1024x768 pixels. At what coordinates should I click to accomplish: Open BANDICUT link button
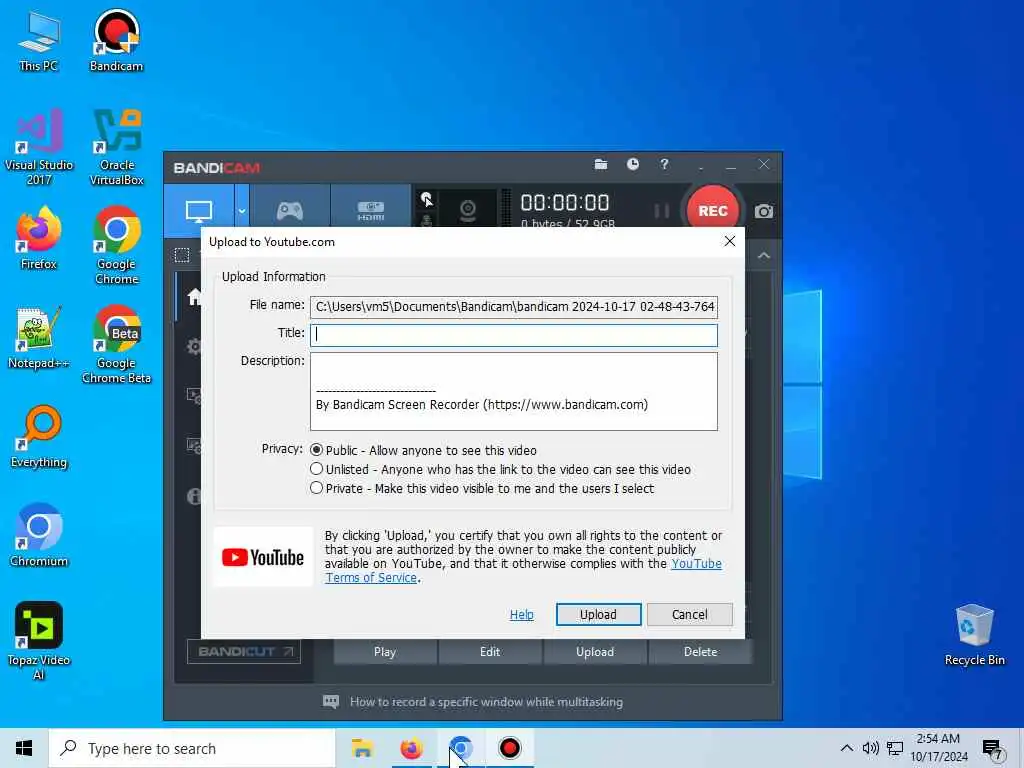tap(244, 651)
